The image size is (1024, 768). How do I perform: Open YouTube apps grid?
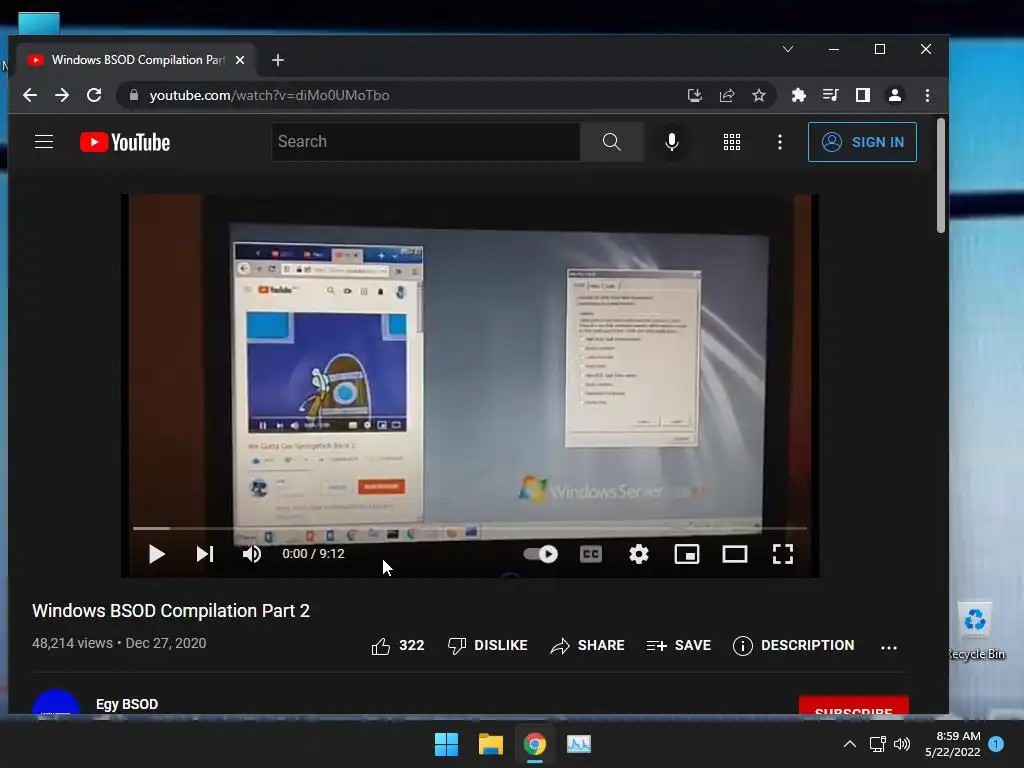(732, 142)
